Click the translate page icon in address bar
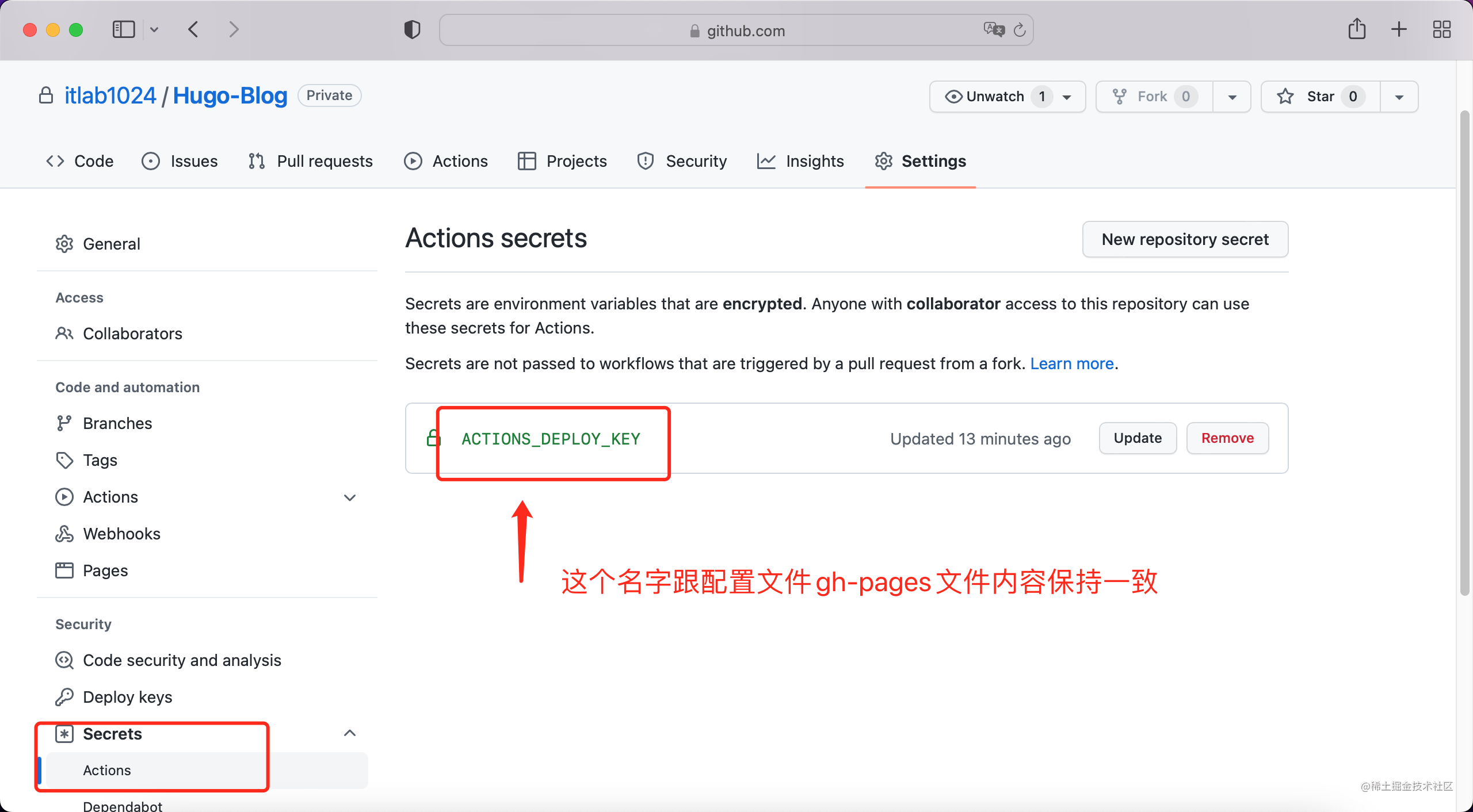 [993, 29]
